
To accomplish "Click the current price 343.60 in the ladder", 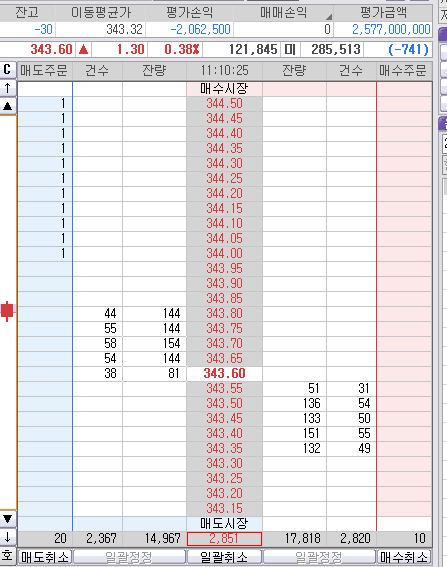I will 224,374.
